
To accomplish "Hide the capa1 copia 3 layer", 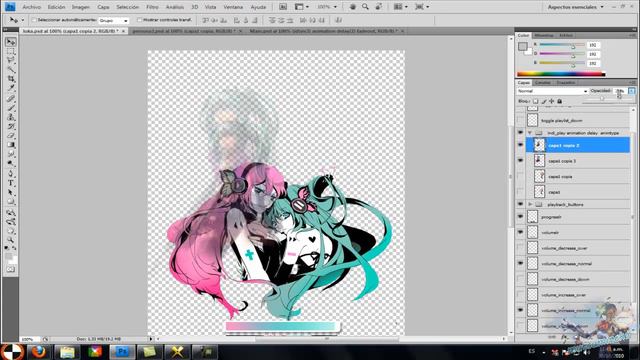I will tap(520, 160).
